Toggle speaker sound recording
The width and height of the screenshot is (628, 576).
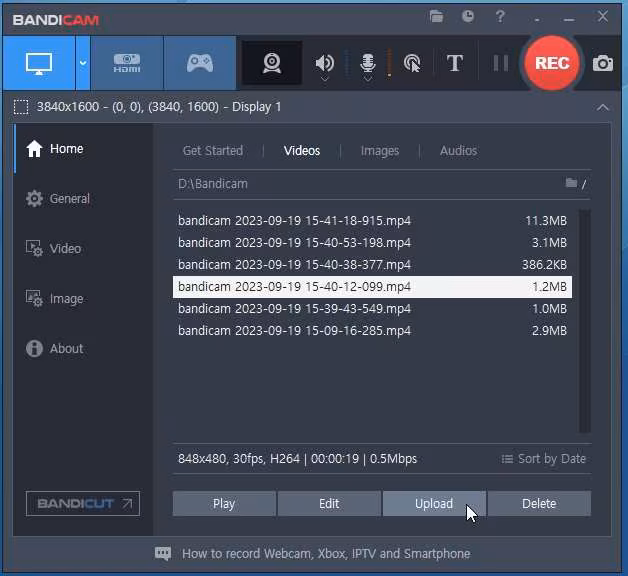tap(324, 63)
